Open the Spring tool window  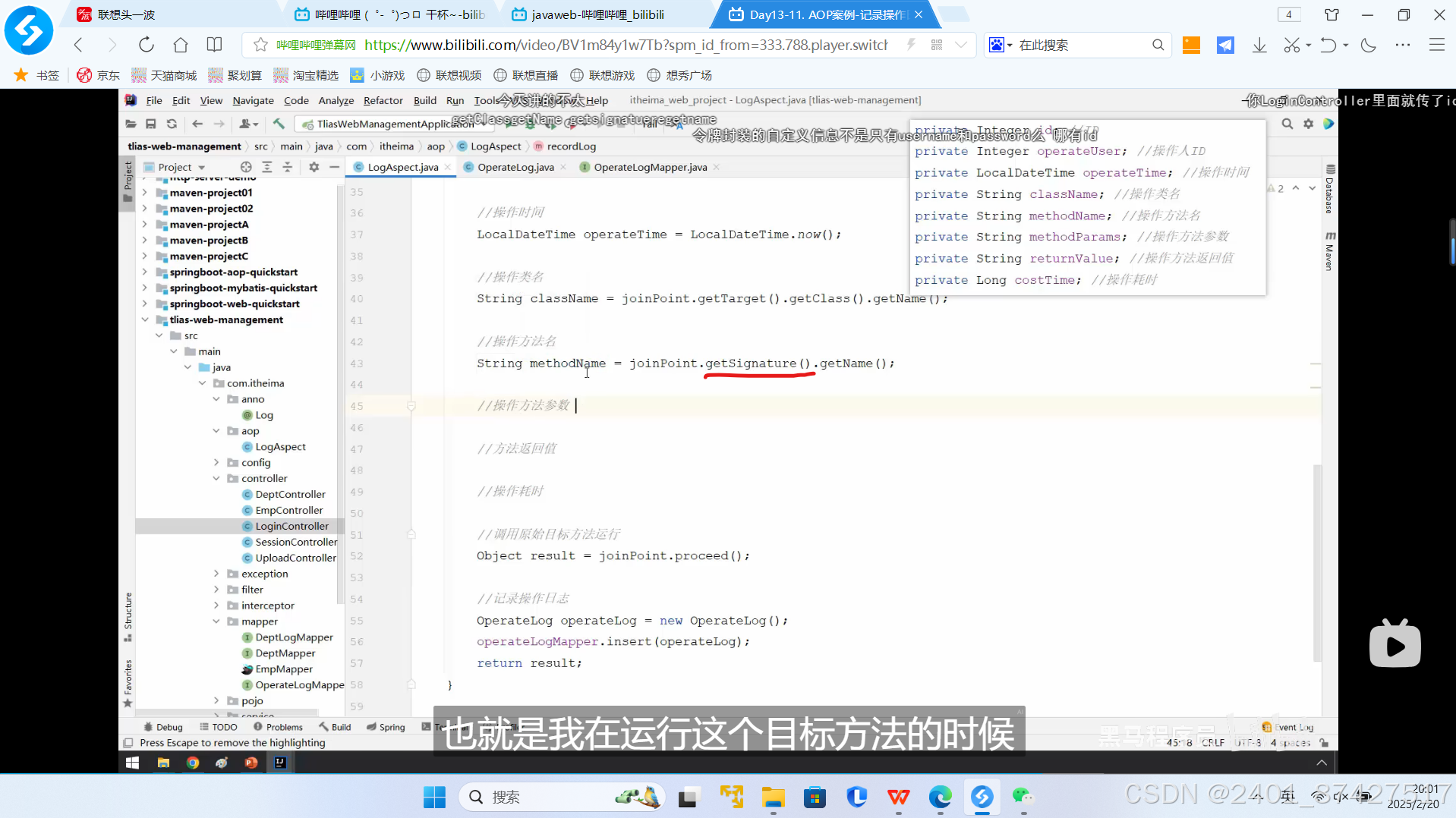pos(386,727)
